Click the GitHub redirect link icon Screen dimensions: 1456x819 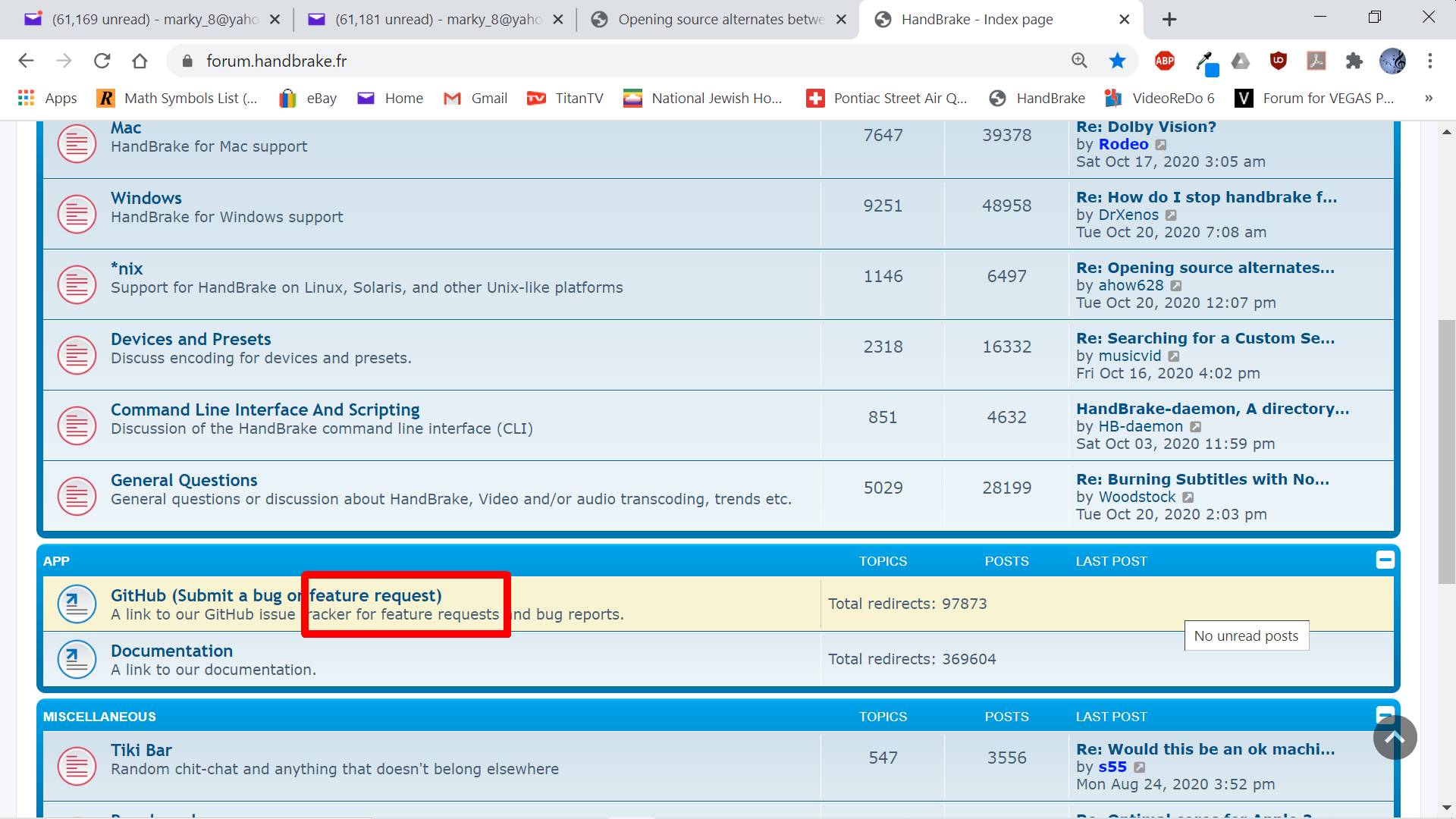pos(77,604)
